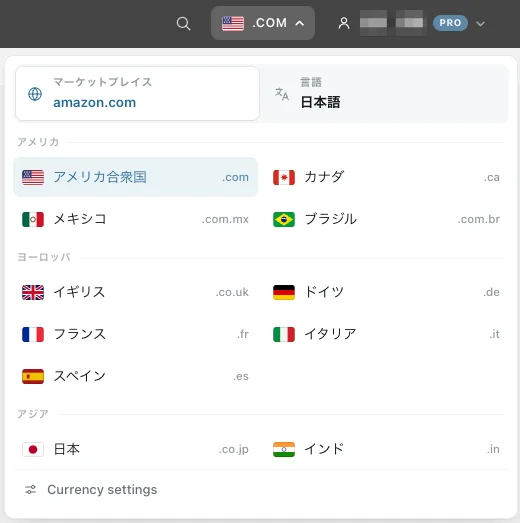
Task: Click the blurred account name
Action: tap(392, 23)
